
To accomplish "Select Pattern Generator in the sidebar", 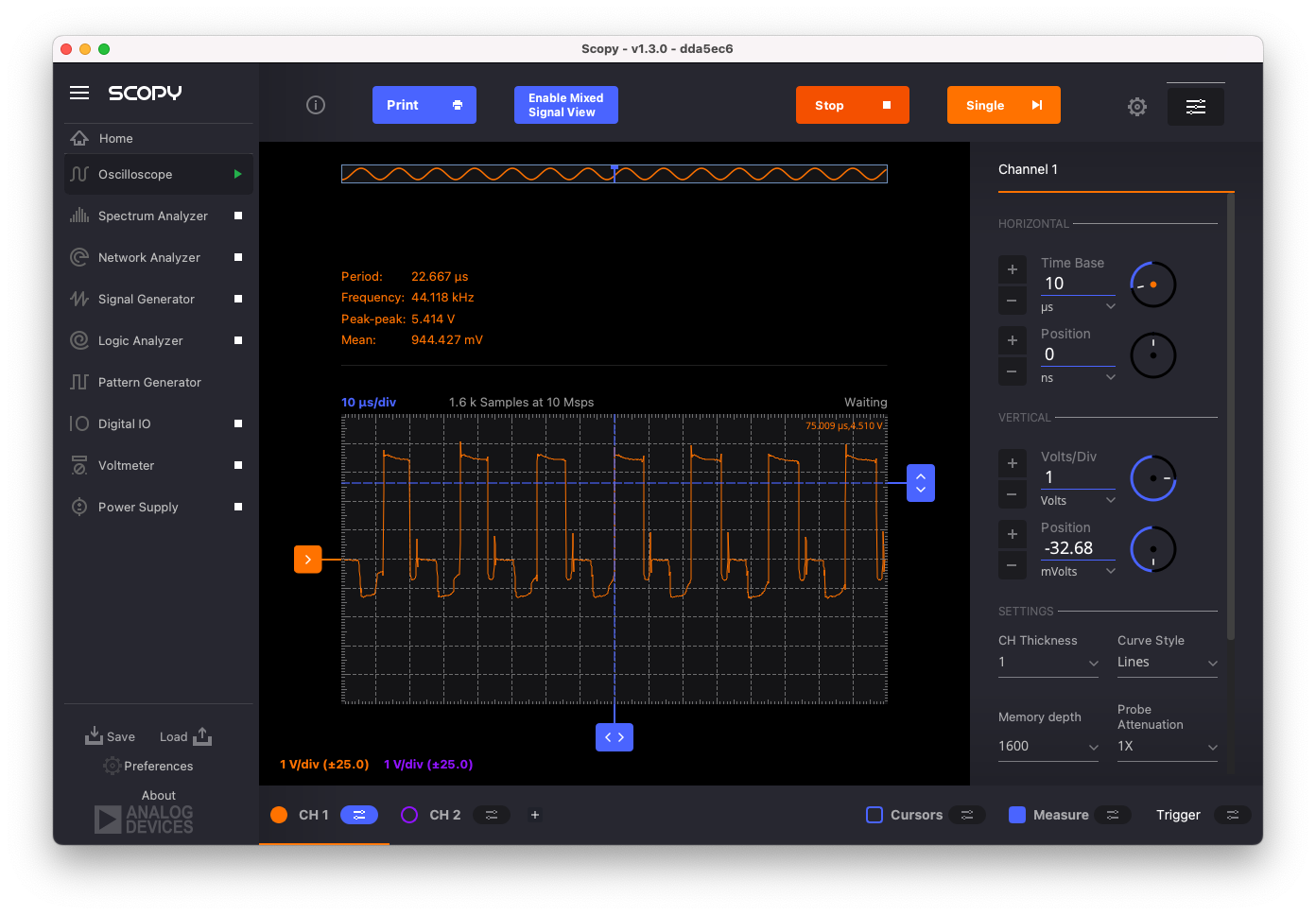I will pyautogui.click(x=159, y=382).
